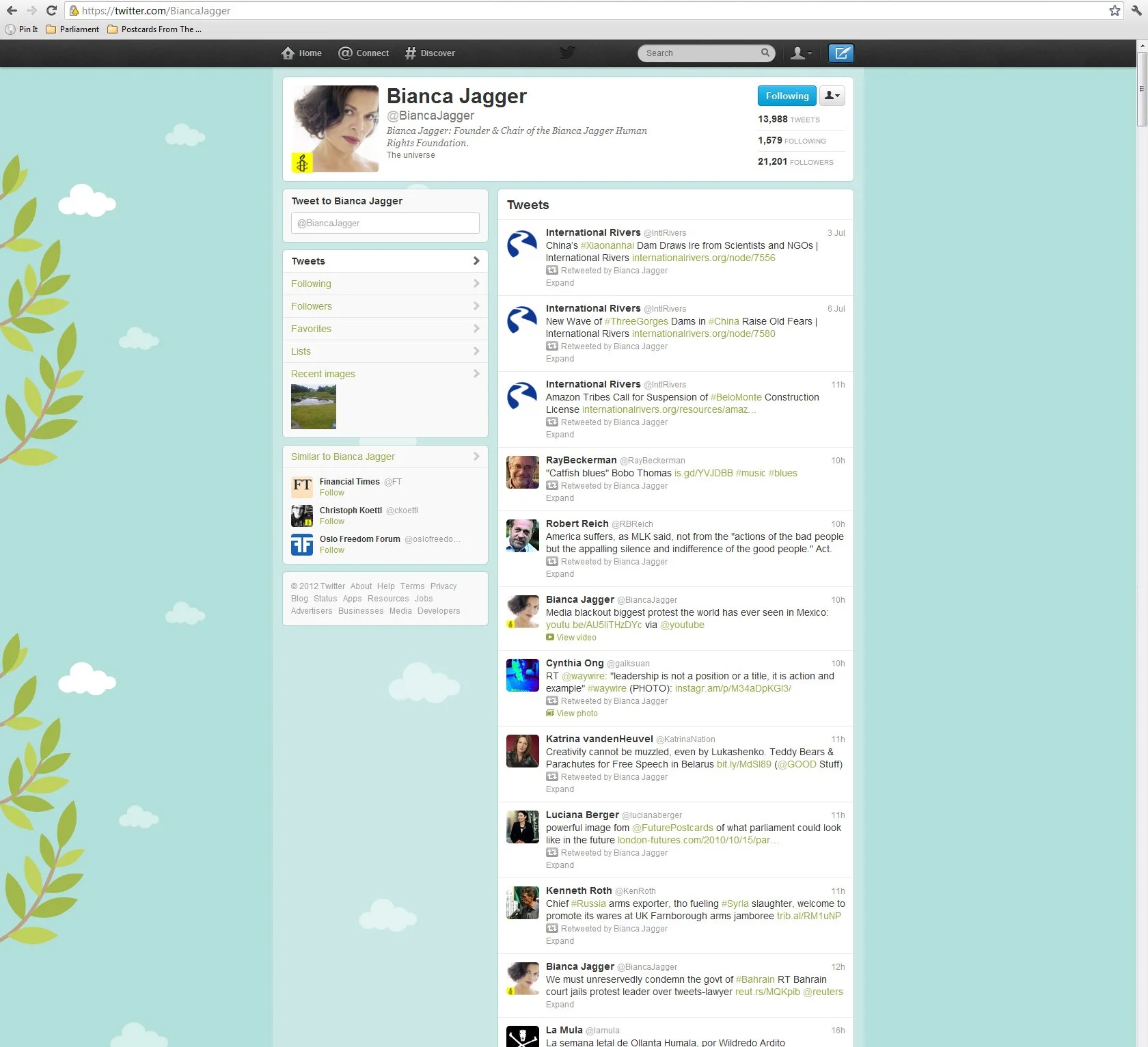Open Postcards From The bookmarks folder
The height and width of the screenshot is (1047, 1148).
click(154, 29)
